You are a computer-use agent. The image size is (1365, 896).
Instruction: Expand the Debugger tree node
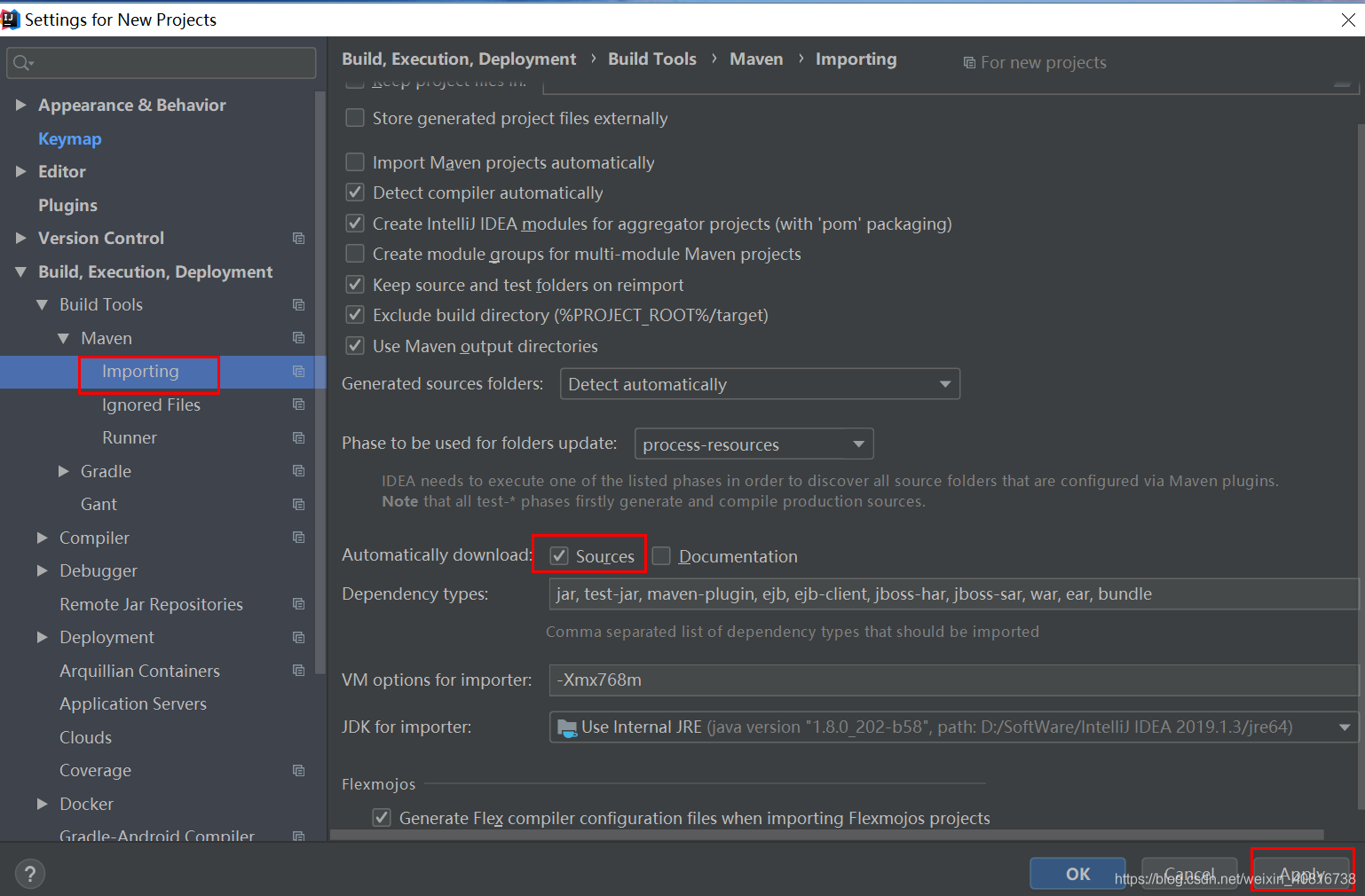coord(42,570)
